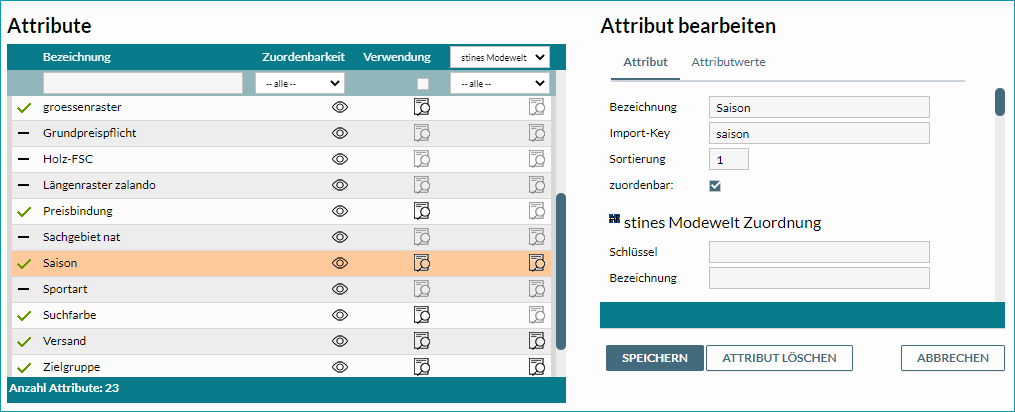Open the stines Modewelt icon for Sportart

537,288
